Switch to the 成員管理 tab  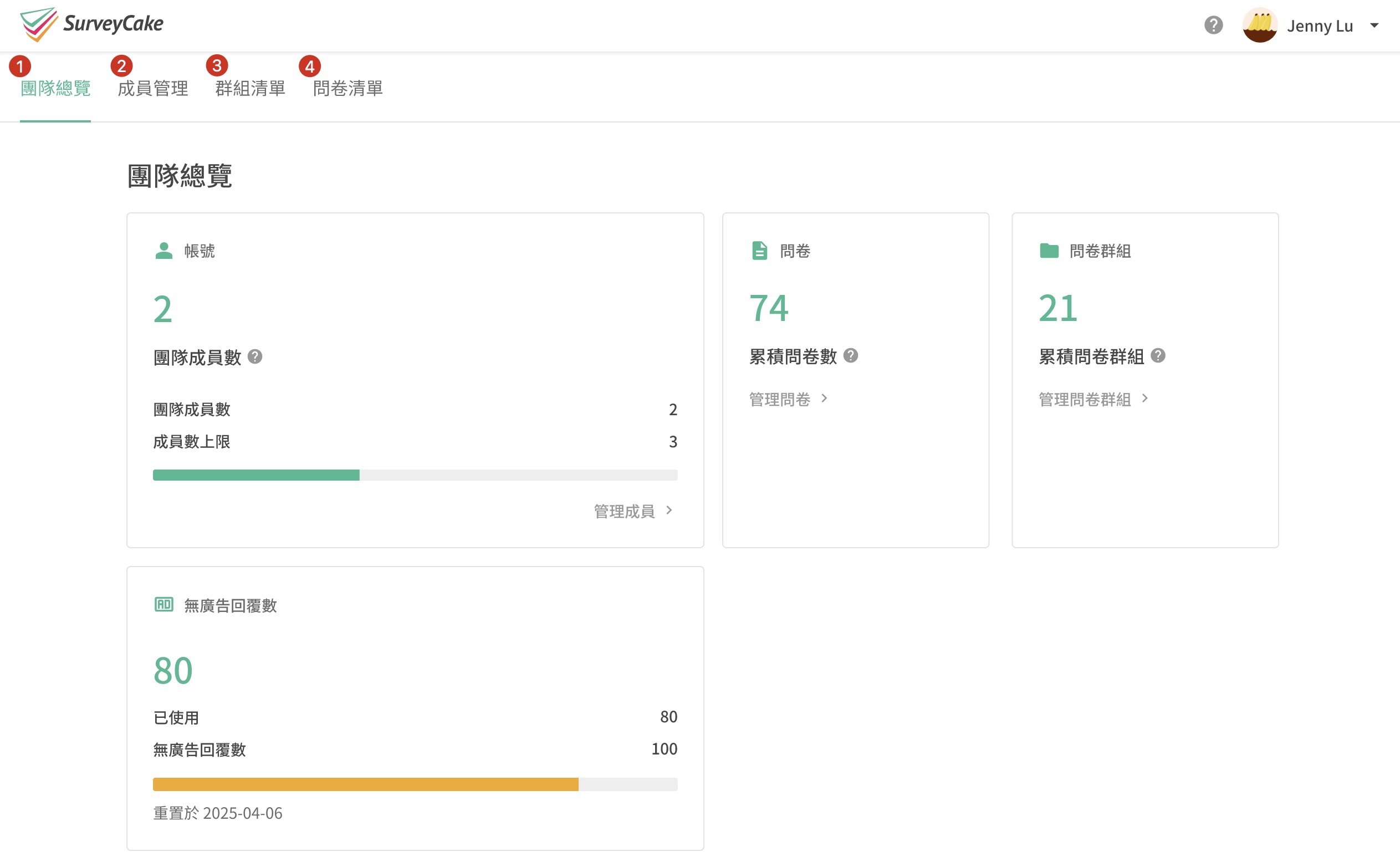click(152, 88)
